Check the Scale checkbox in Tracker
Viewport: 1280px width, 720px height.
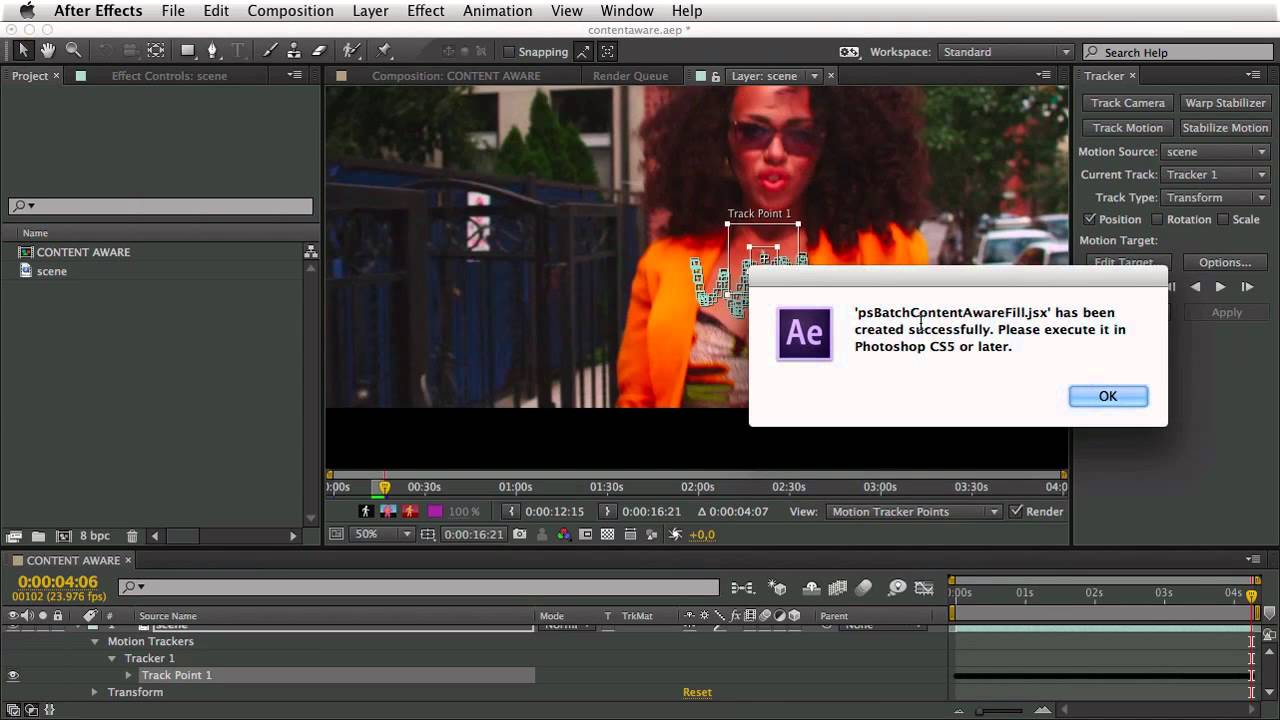pyautogui.click(x=1223, y=219)
